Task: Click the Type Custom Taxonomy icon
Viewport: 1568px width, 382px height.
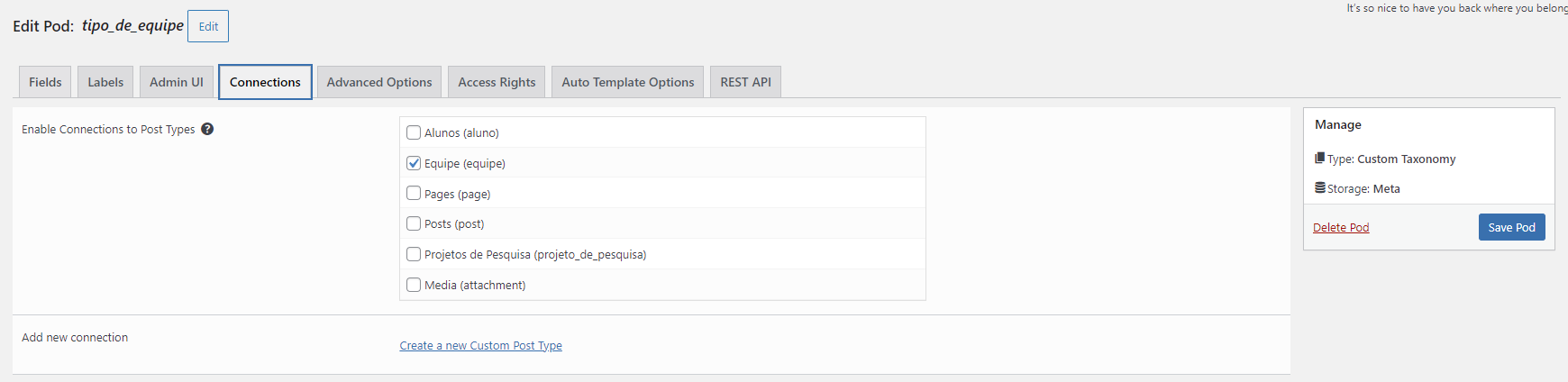Action: 1320,158
